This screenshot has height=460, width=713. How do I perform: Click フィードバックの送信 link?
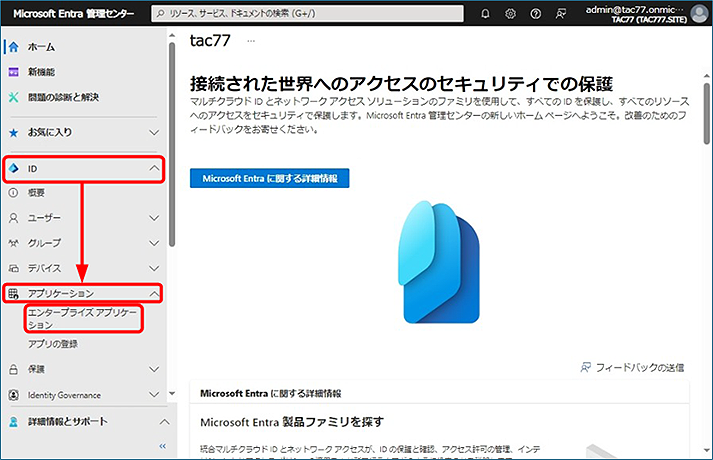click(x=640, y=367)
